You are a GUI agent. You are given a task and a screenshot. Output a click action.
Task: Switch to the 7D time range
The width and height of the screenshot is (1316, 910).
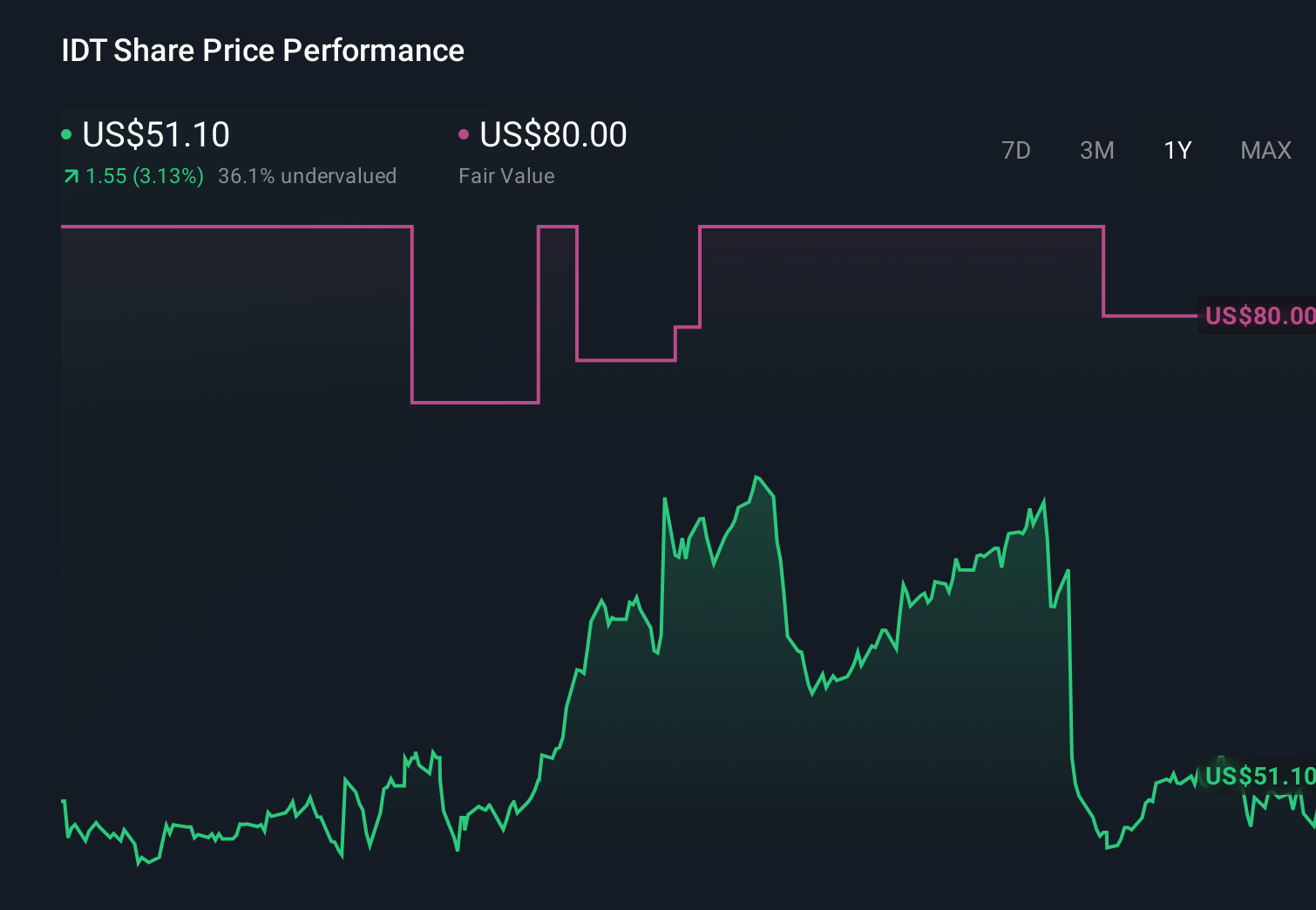[x=1017, y=150]
